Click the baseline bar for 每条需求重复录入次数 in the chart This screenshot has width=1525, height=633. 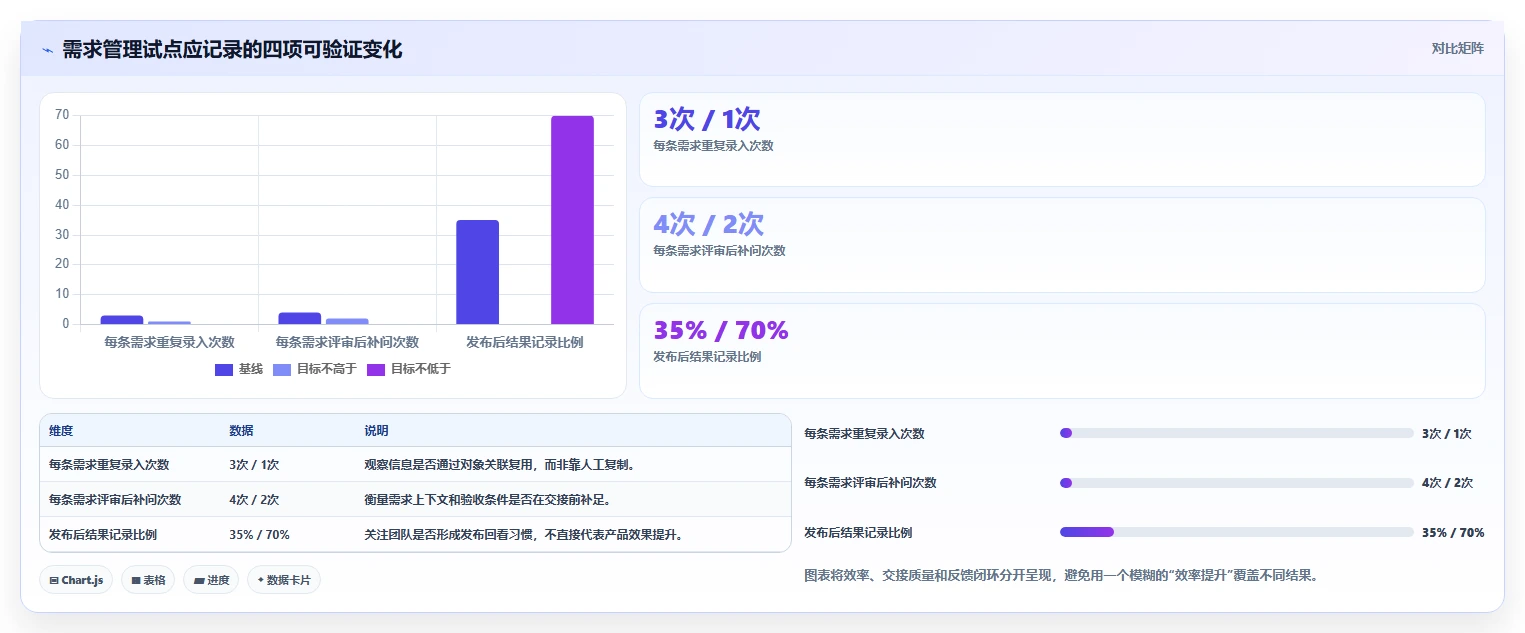click(122, 320)
